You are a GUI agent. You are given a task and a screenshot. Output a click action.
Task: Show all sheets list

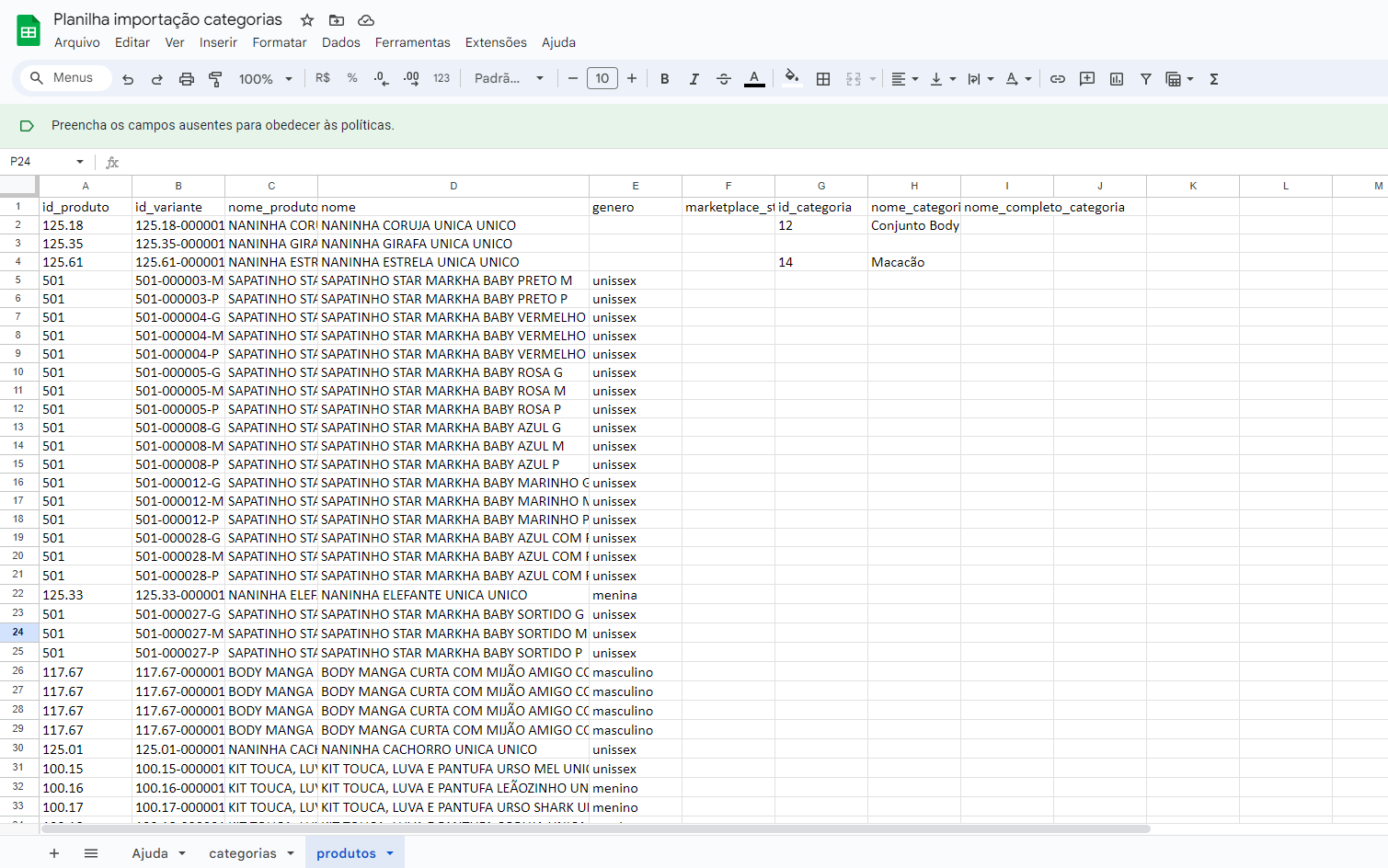pos(91,853)
